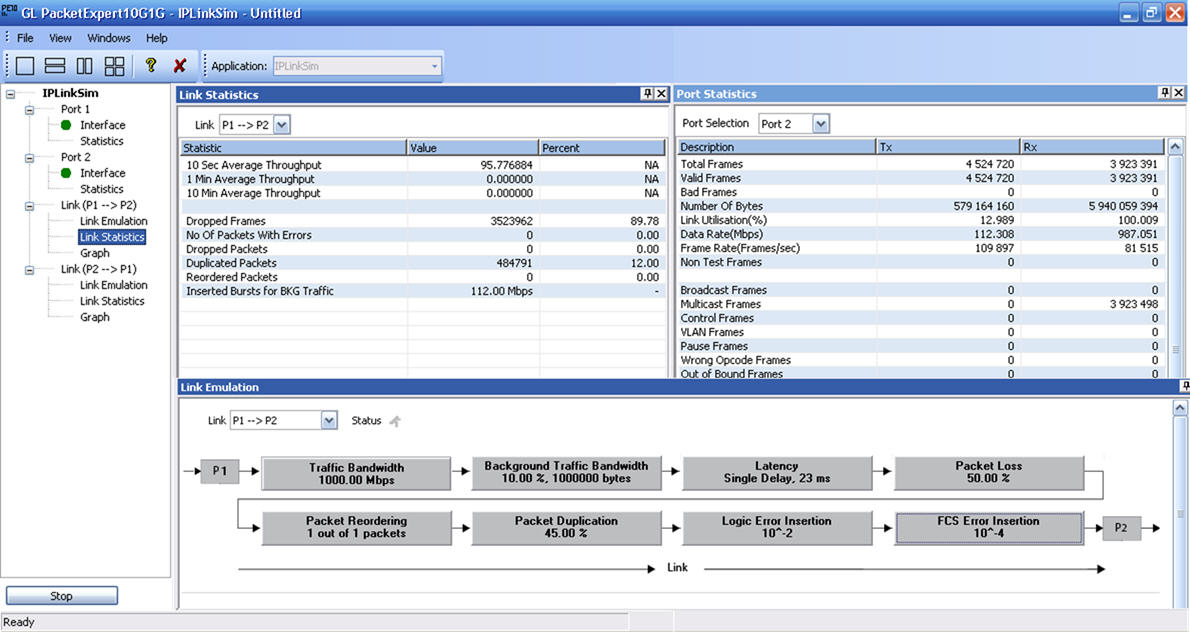1190x632 pixels.
Task: Select the Link Utilisation(%) row
Action: (x=920, y=220)
